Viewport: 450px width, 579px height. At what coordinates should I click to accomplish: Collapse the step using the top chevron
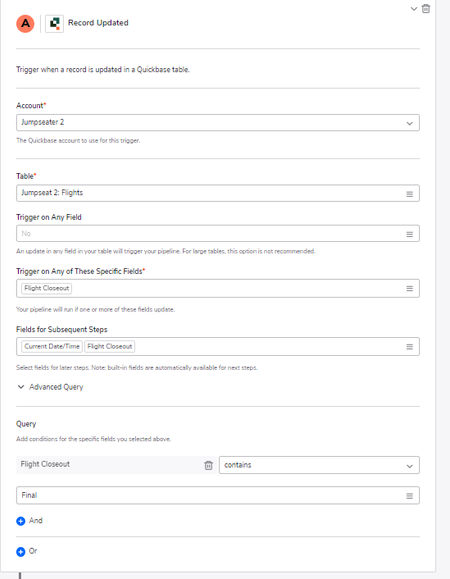(x=414, y=9)
